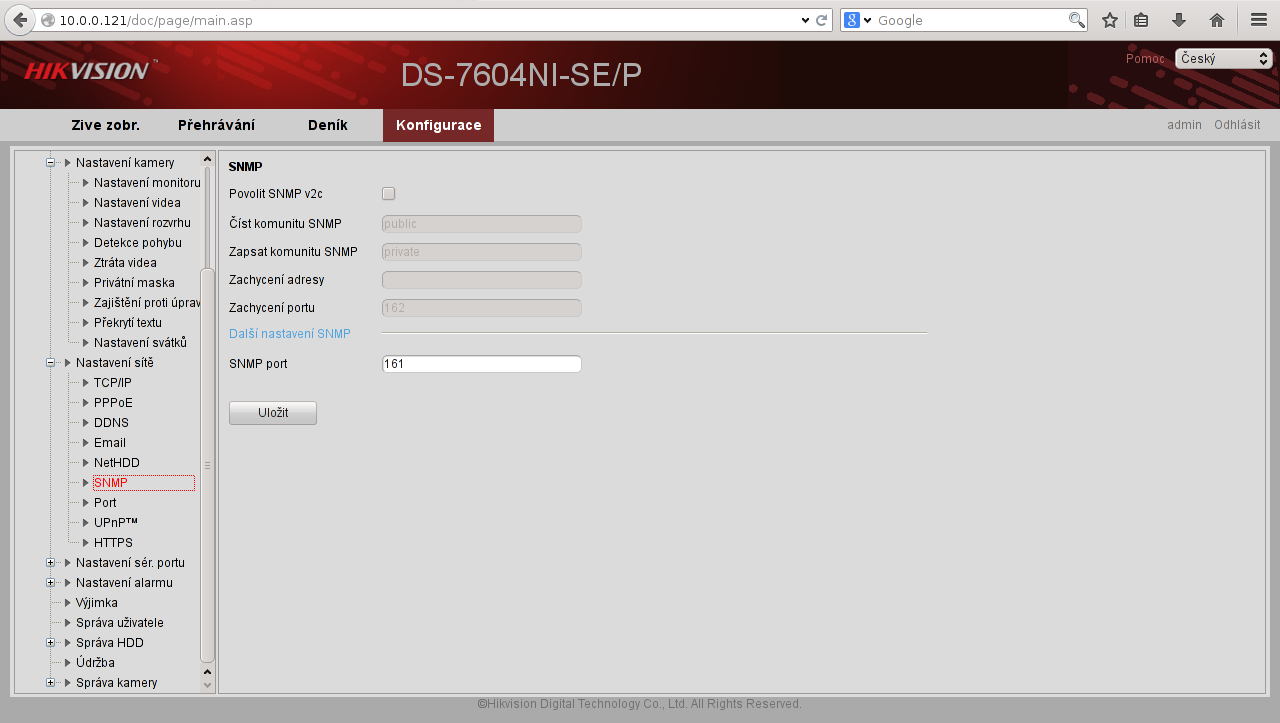The width and height of the screenshot is (1280, 723).
Task: Expand Nastavení alarmu tree node
Action: pyautogui.click(x=50, y=583)
